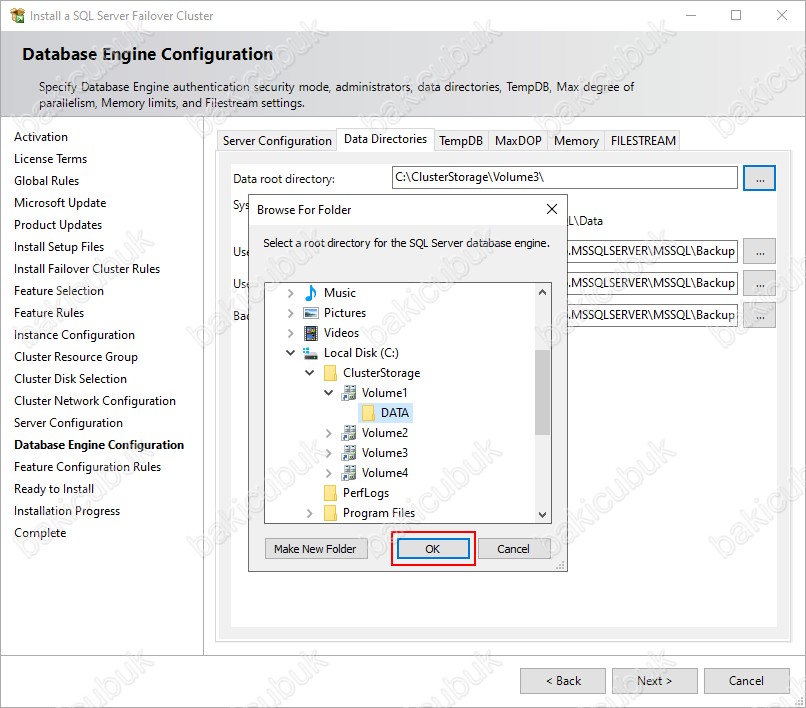Cancel the Browse For Folder dialog
806x708 pixels.
click(513, 549)
